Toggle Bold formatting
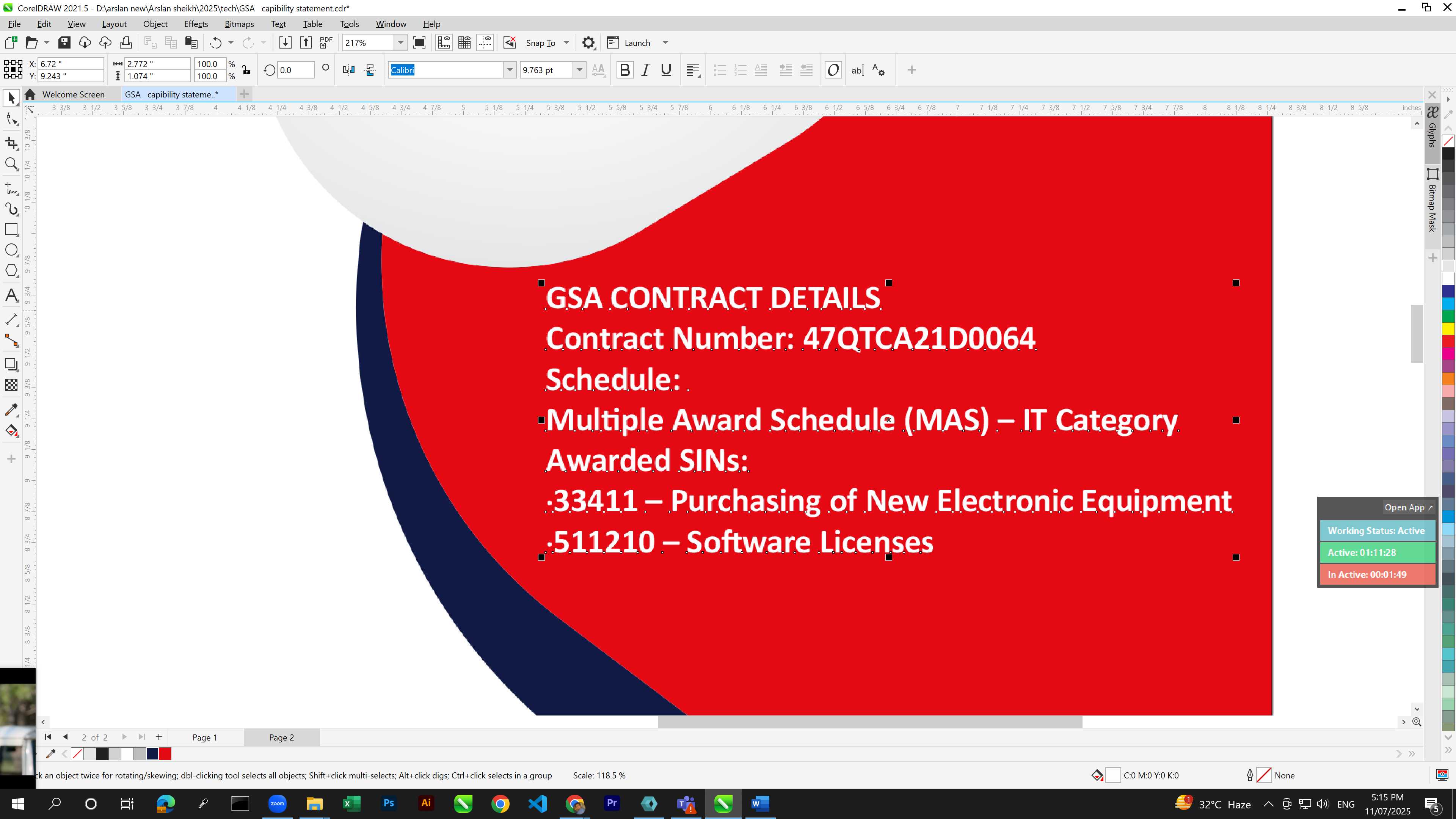This screenshot has height=819, width=1456. (624, 70)
